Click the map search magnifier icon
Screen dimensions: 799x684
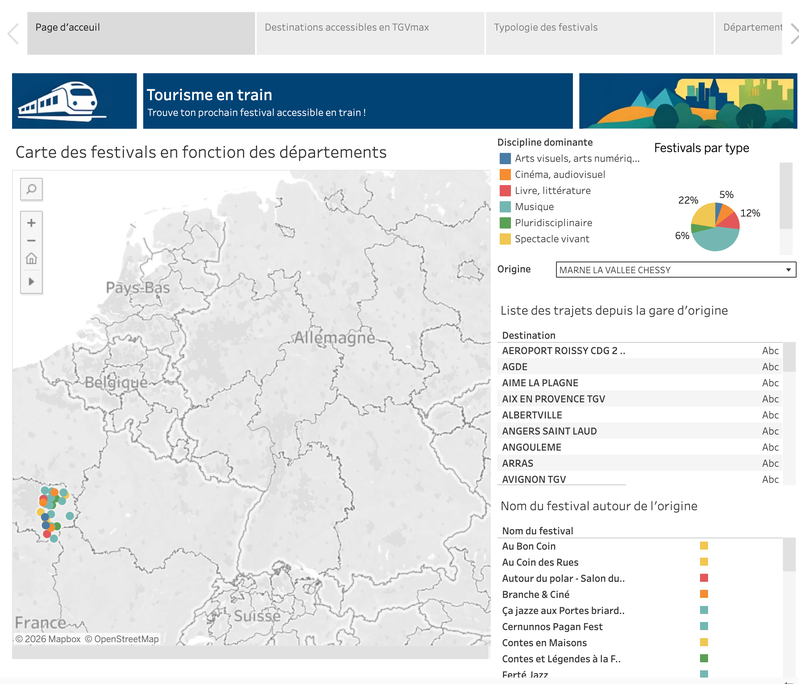(x=31, y=189)
